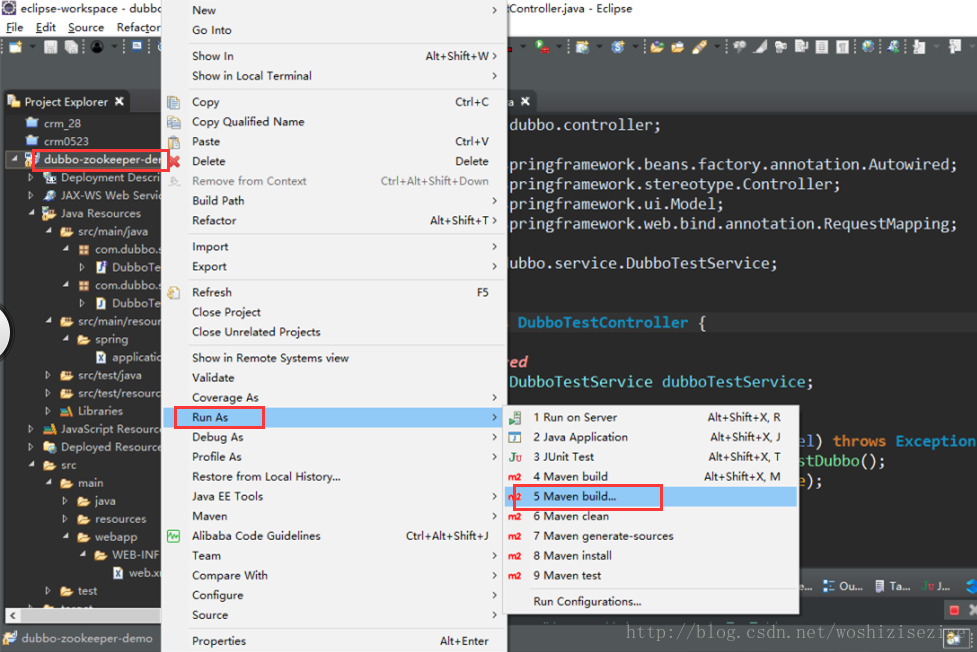Select WEB-INF folder in tree
This screenshot has width=977, height=652.
135,555
